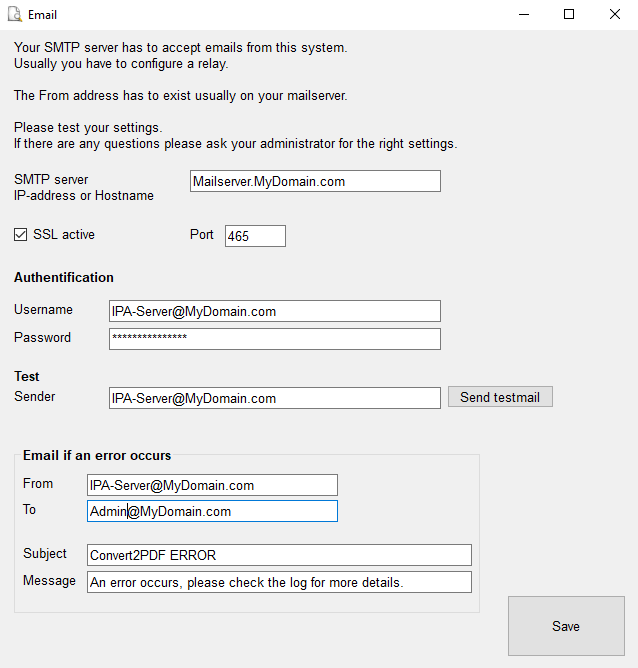638x668 pixels.
Task: Click the test Sender address field
Action: 274,398
